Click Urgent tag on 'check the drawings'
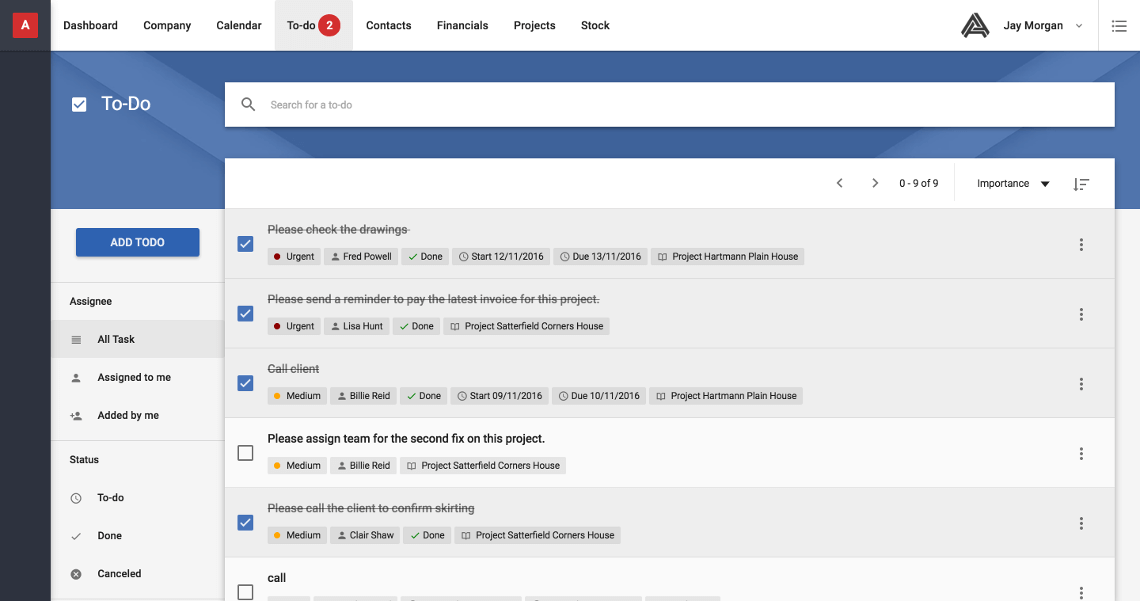 coord(294,257)
